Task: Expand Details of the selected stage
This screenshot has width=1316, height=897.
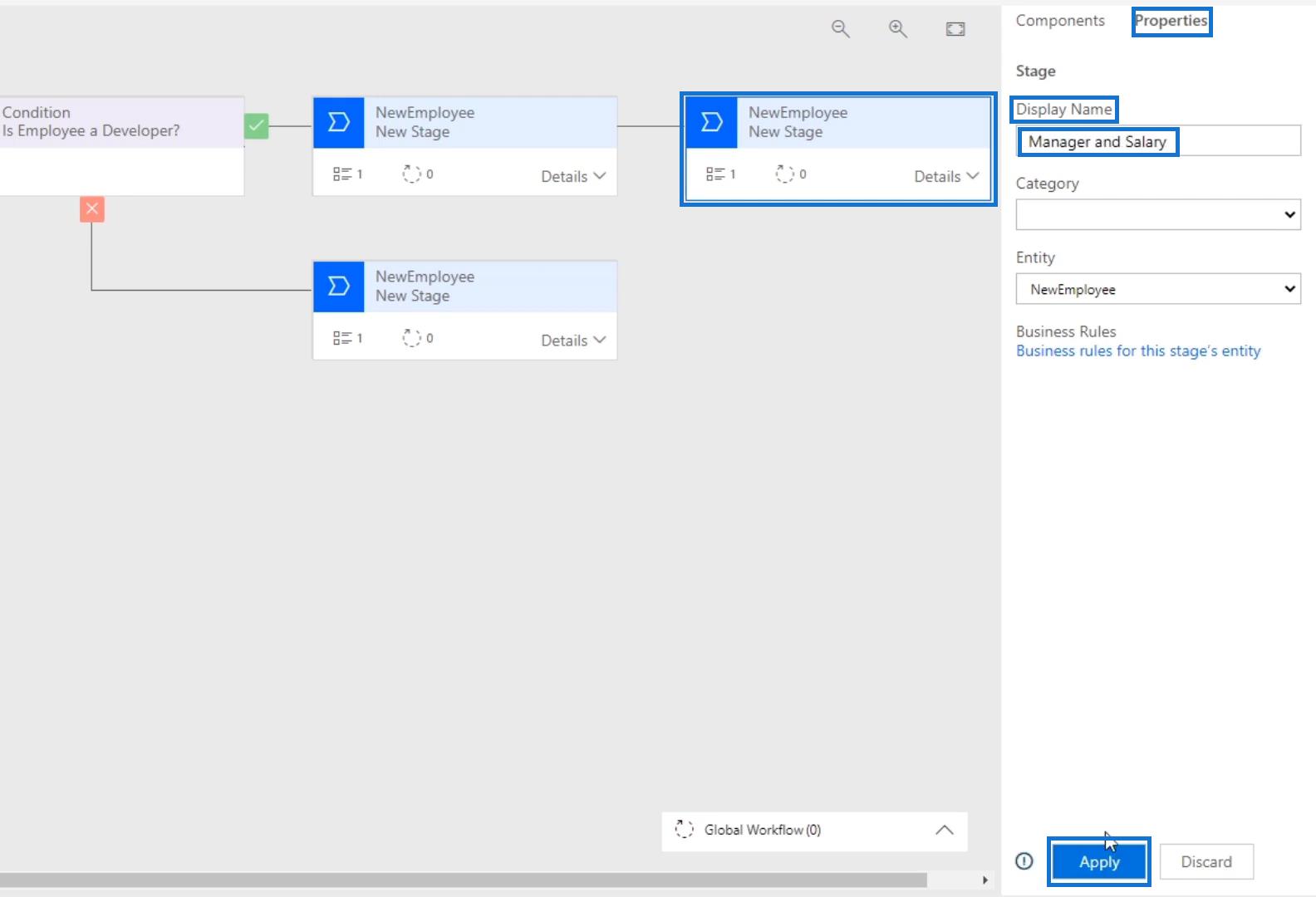Action: pyautogui.click(x=946, y=176)
